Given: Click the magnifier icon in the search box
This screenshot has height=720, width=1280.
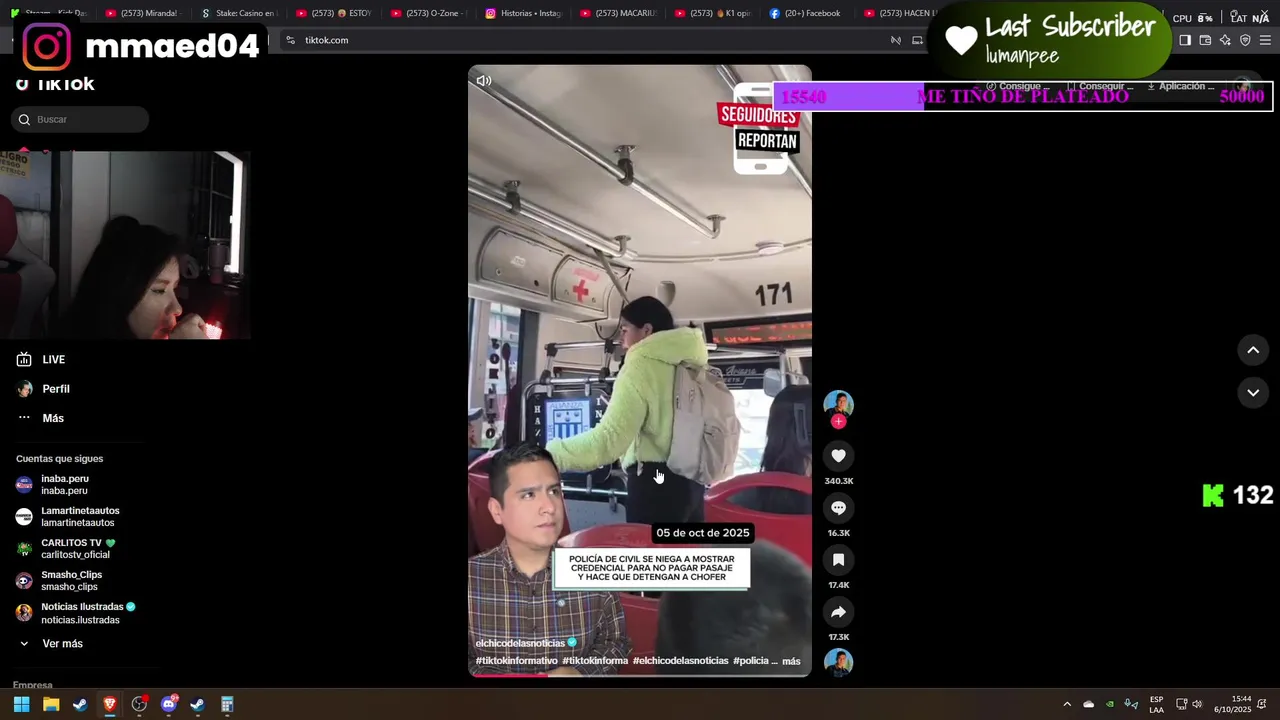Looking at the screenshot, I should click(x=24, y=120).
